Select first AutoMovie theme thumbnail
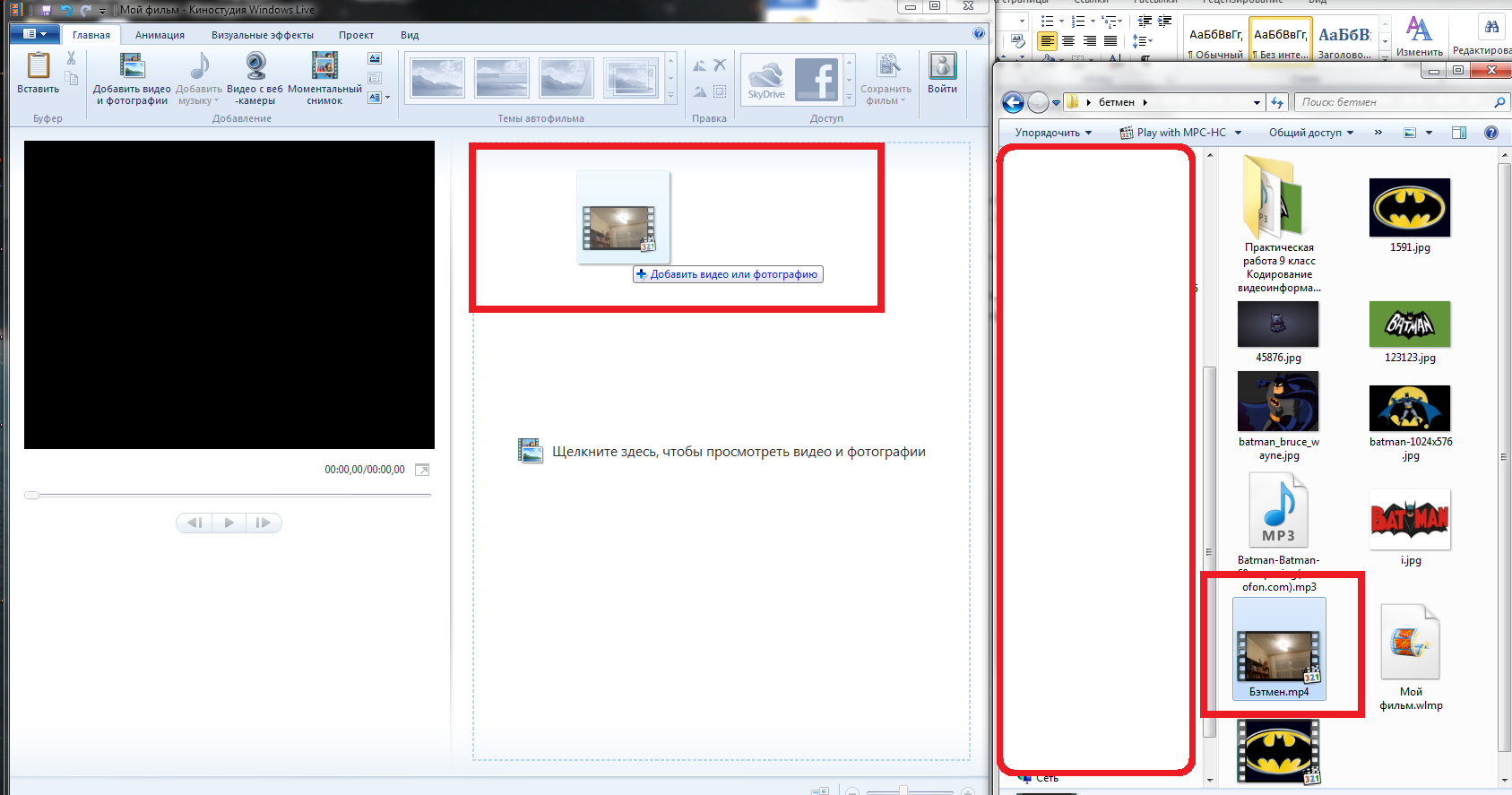Image resolution: width=1512 pixels, height=795 pixels. [437, 79]
